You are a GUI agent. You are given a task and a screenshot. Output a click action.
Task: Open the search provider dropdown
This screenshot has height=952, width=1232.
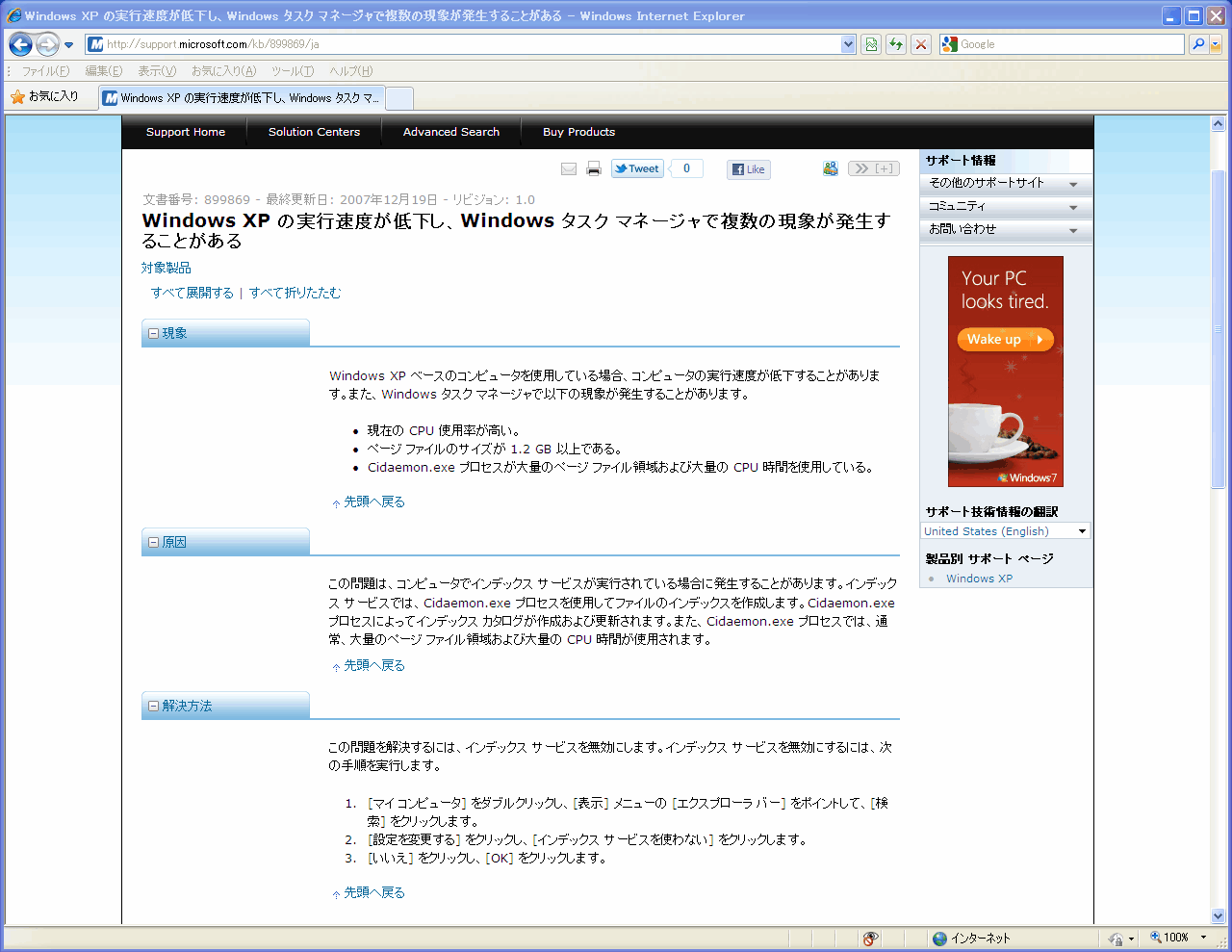[1216, 44]
